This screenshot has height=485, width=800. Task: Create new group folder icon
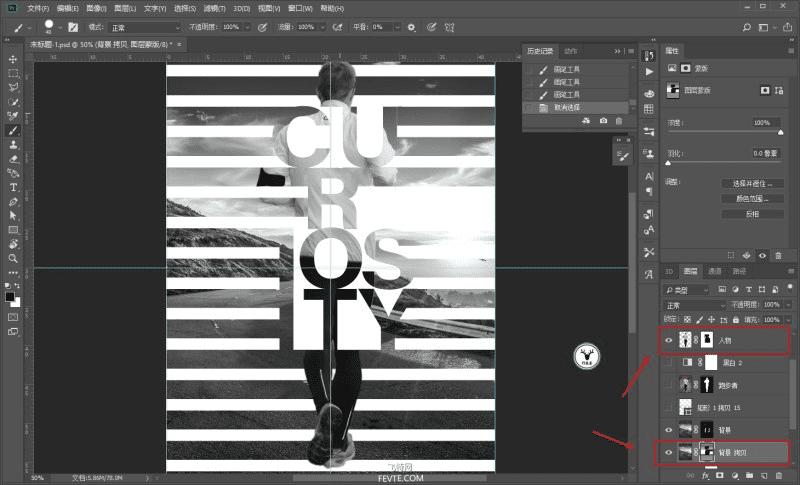point(749,476)
